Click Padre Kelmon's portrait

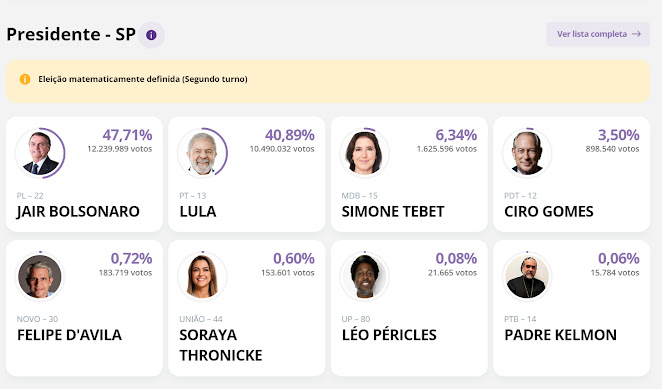point(527,276)
